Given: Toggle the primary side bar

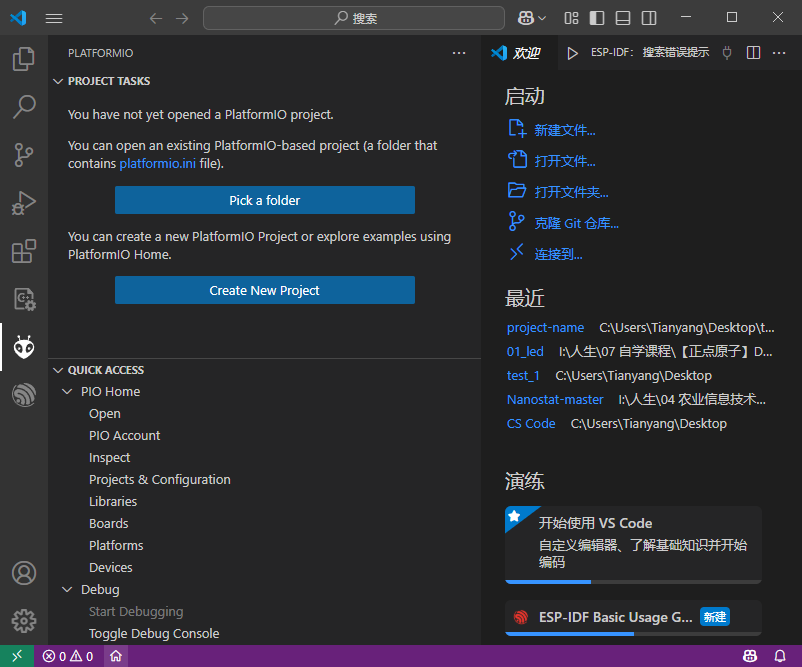Looking at the screenshot, I should click(597, 18).
